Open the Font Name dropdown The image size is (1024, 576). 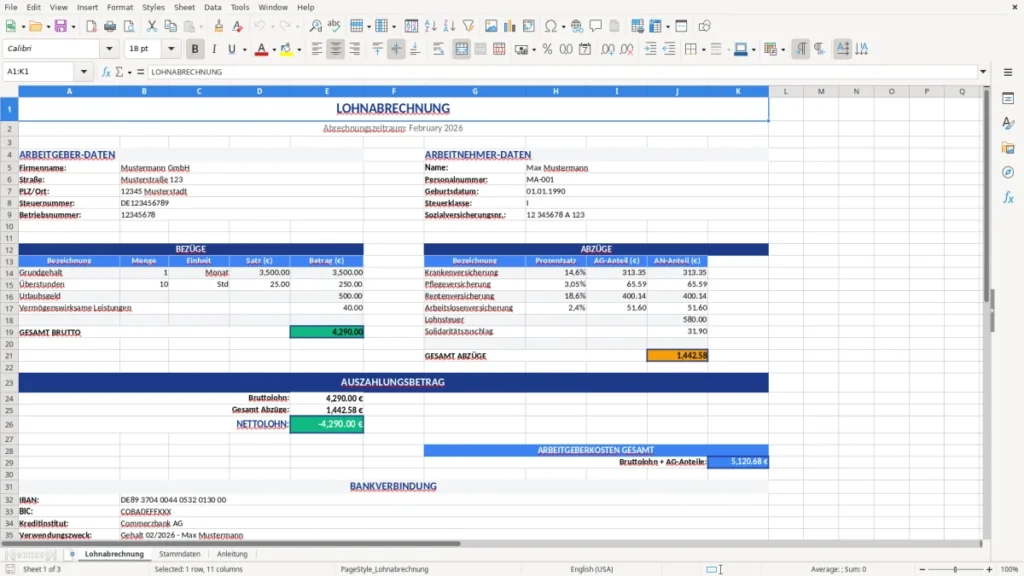[109, 49]
